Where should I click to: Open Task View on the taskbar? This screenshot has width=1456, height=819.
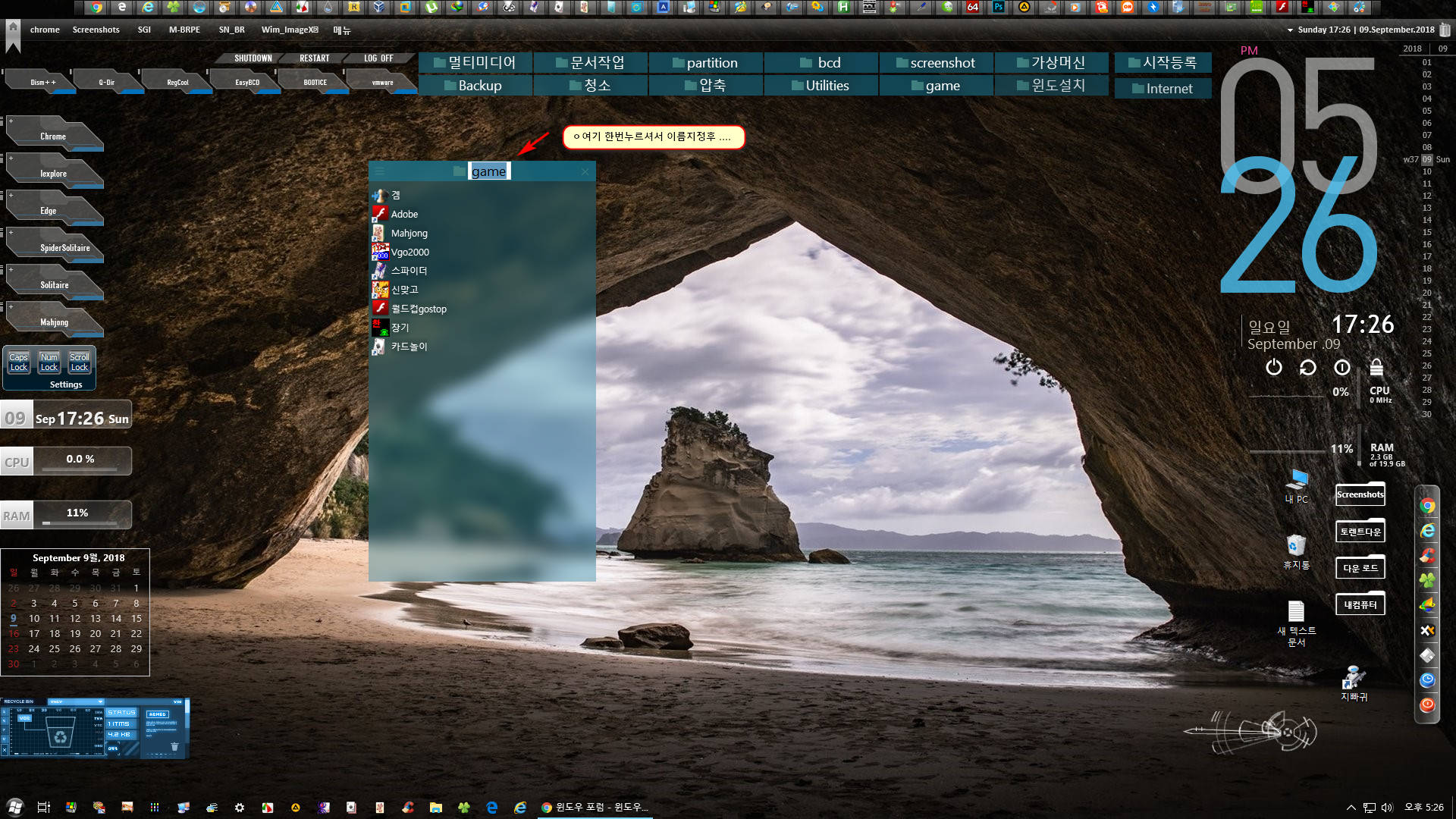[43, 808]
